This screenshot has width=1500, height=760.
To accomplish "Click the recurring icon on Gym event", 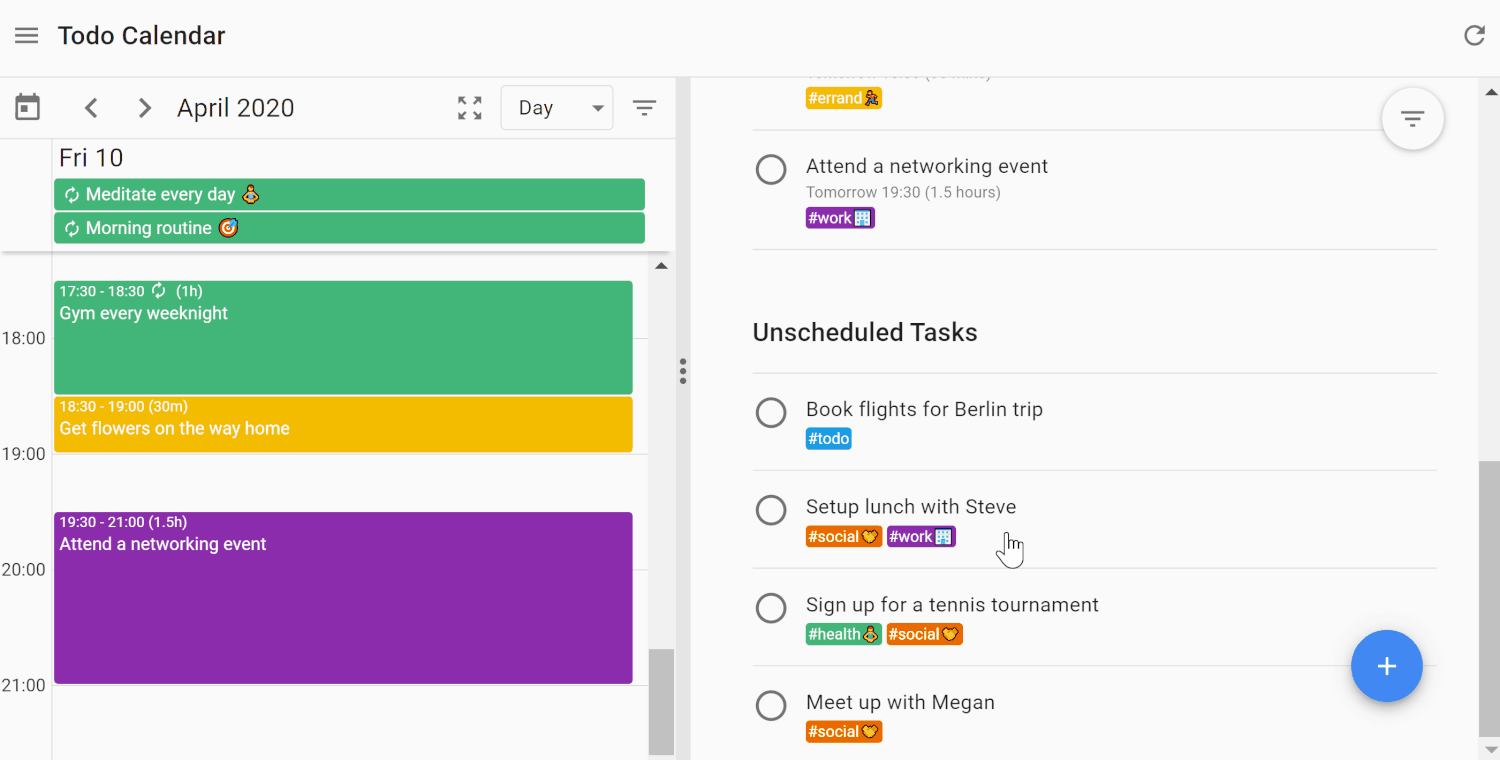I will pos(159,291).
